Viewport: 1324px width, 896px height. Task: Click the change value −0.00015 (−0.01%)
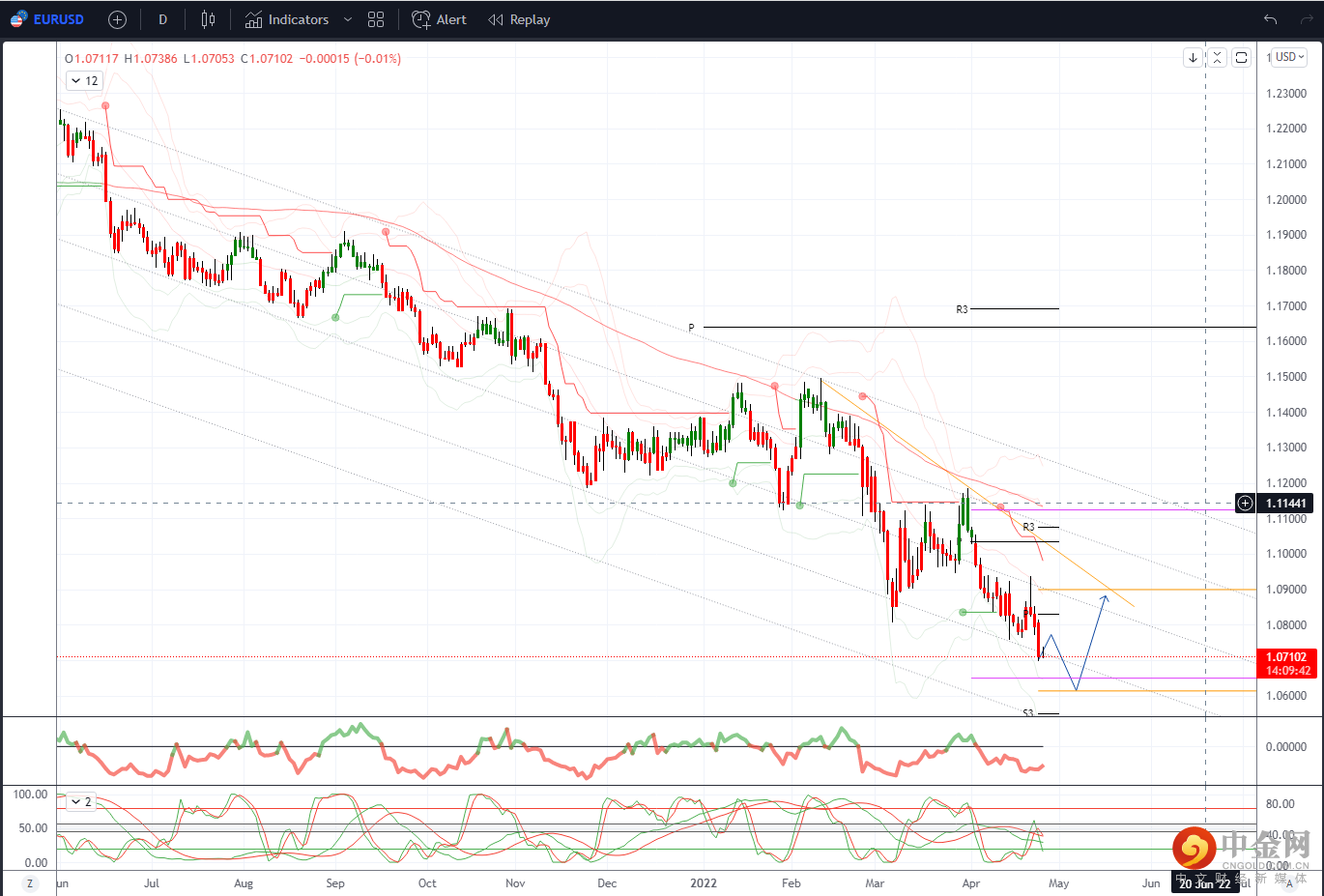coord(350,59)
